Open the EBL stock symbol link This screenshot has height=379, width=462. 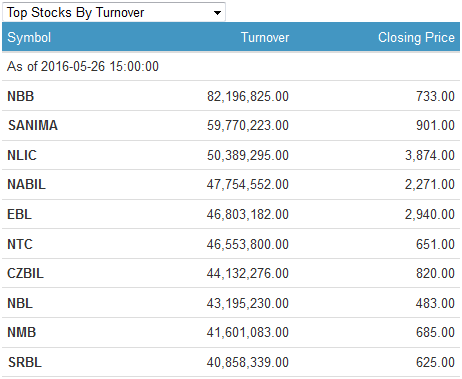click(19, 214)
